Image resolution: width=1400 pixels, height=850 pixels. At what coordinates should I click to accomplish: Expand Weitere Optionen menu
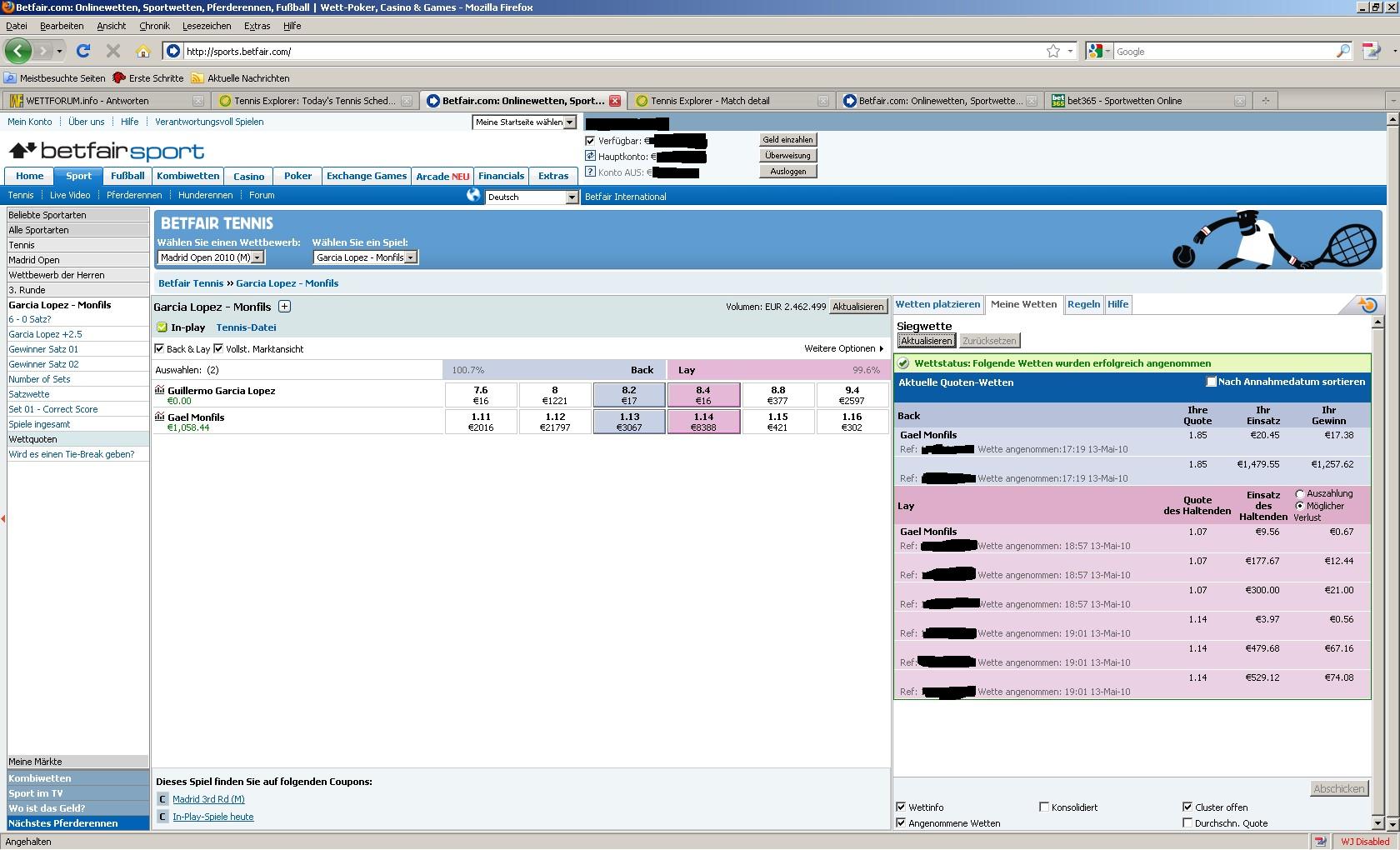point(844,348)
